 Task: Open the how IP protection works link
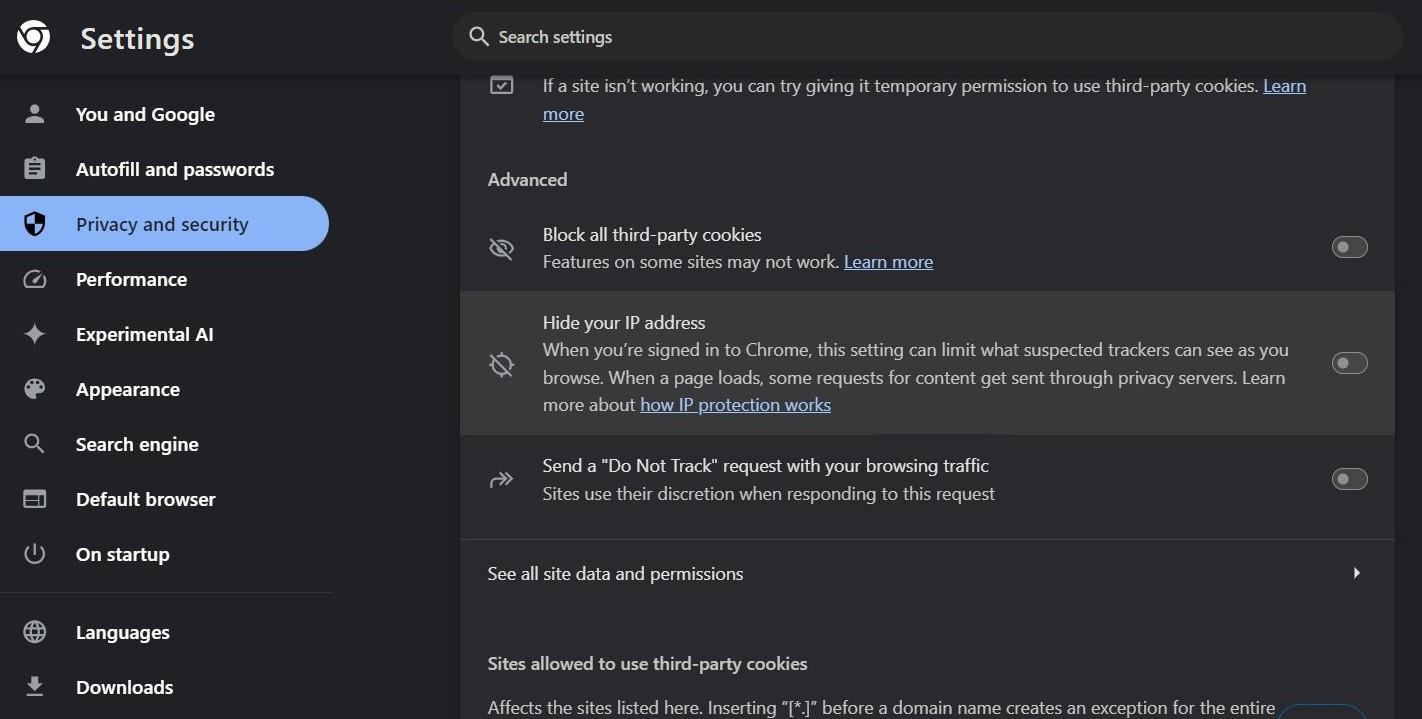[735, 405]
